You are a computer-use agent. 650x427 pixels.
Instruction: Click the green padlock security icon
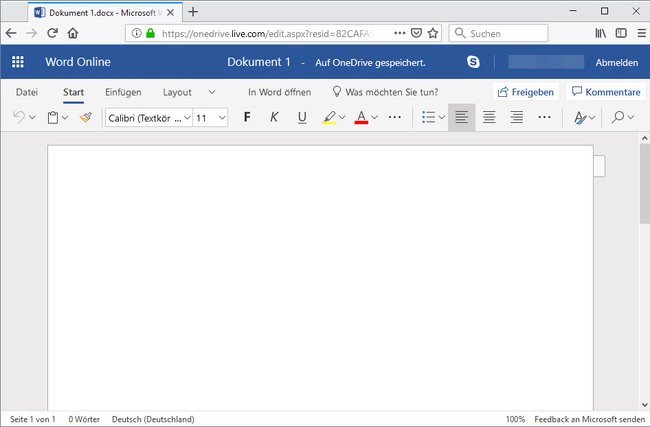point(151,33)
